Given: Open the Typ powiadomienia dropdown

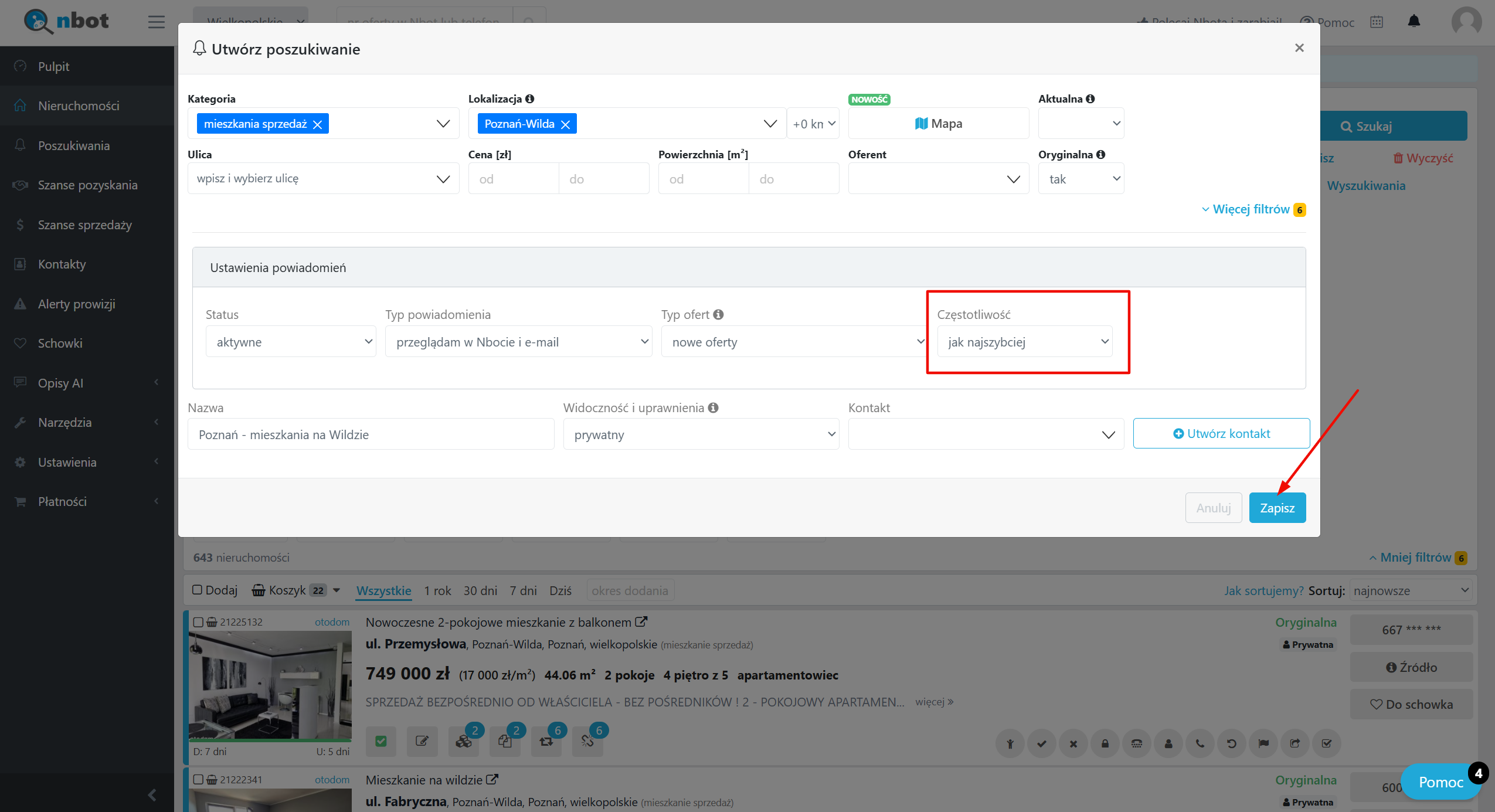Looking at the screenshot, I should [518, 342].
